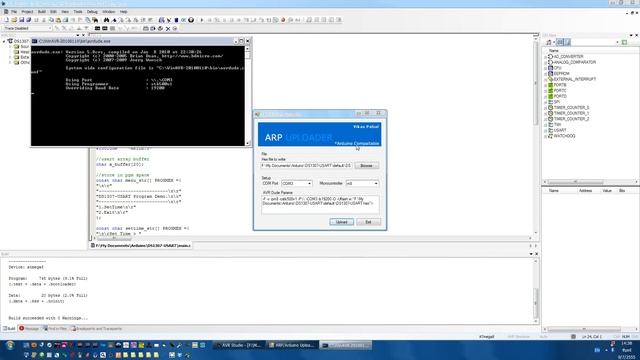This screenshot has width=640, height=360.
Task: Click the blue X icon in trace toolbar
Action: pos(168,29)
